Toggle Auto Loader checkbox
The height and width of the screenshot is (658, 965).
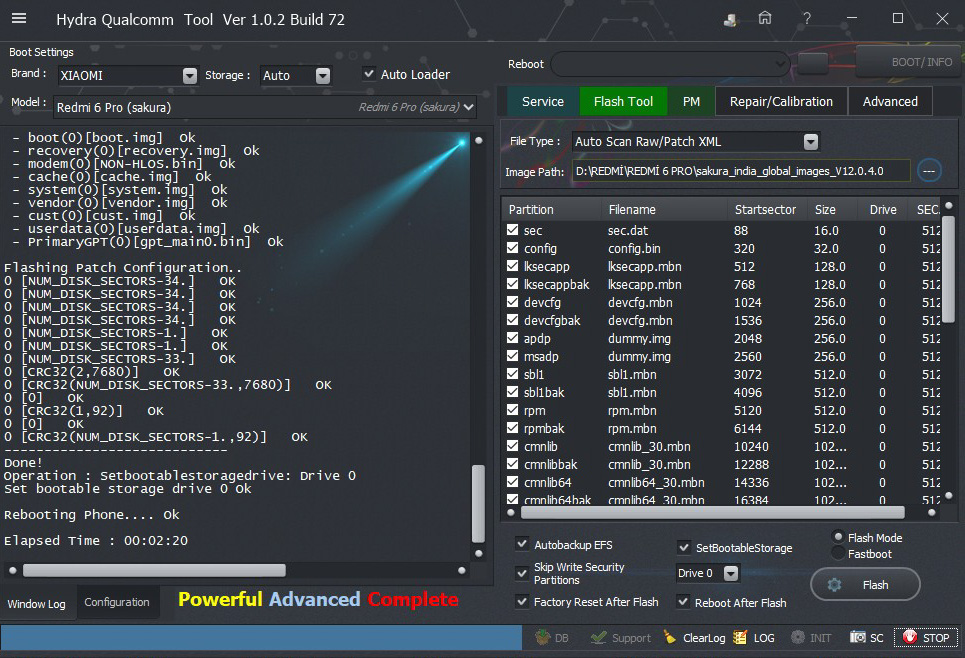(369, 74)
